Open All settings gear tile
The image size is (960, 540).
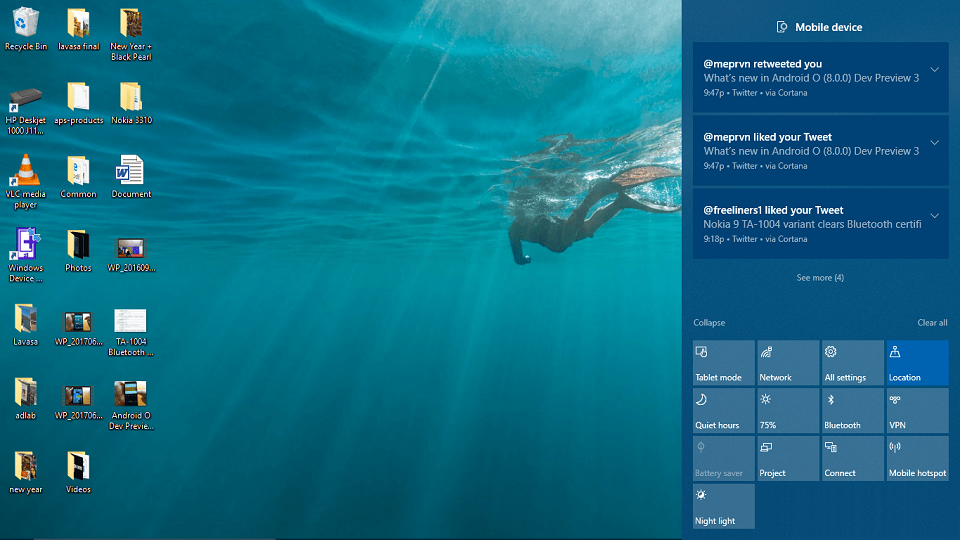click(853, 363)
